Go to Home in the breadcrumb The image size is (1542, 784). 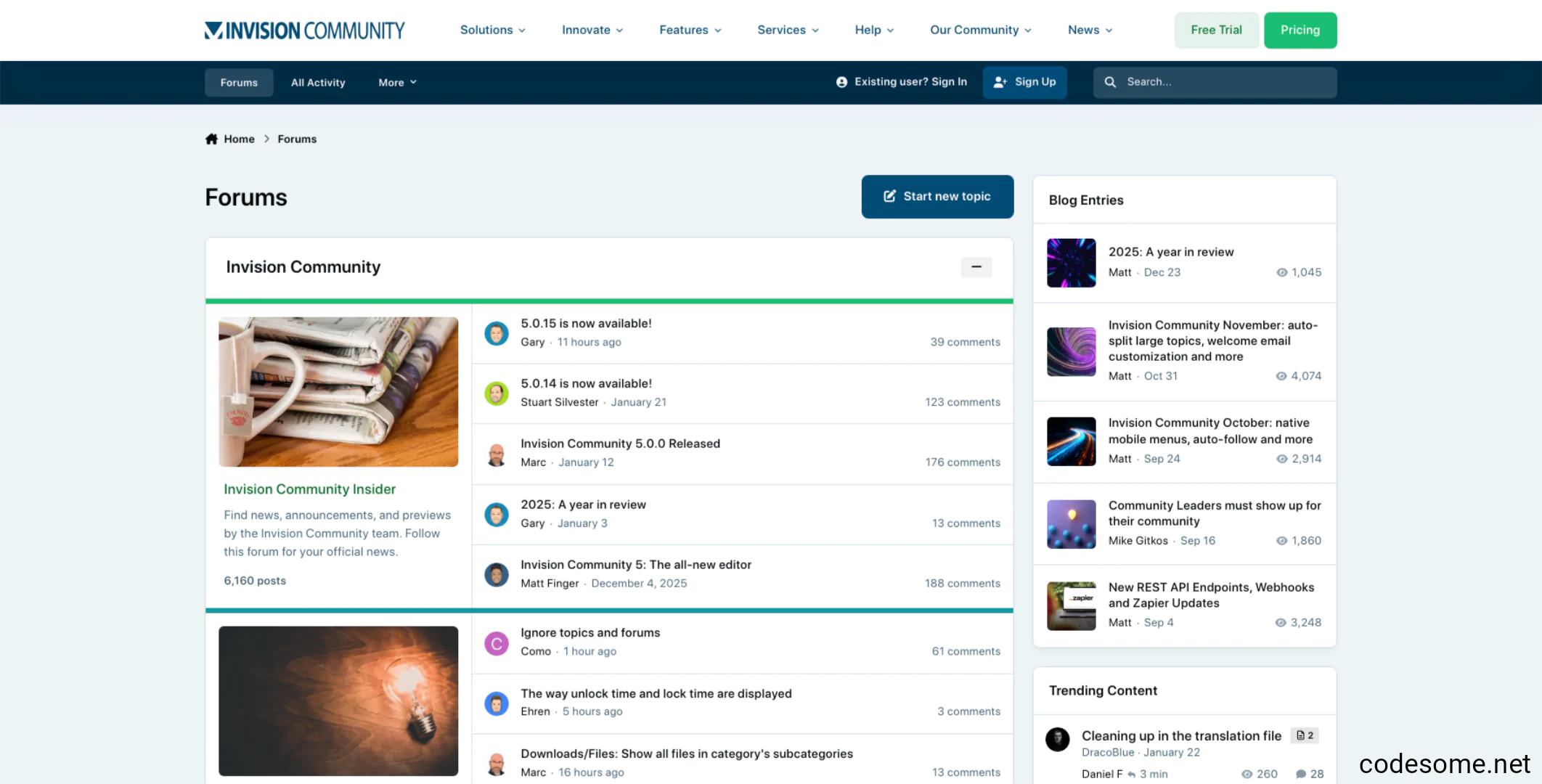239,139
